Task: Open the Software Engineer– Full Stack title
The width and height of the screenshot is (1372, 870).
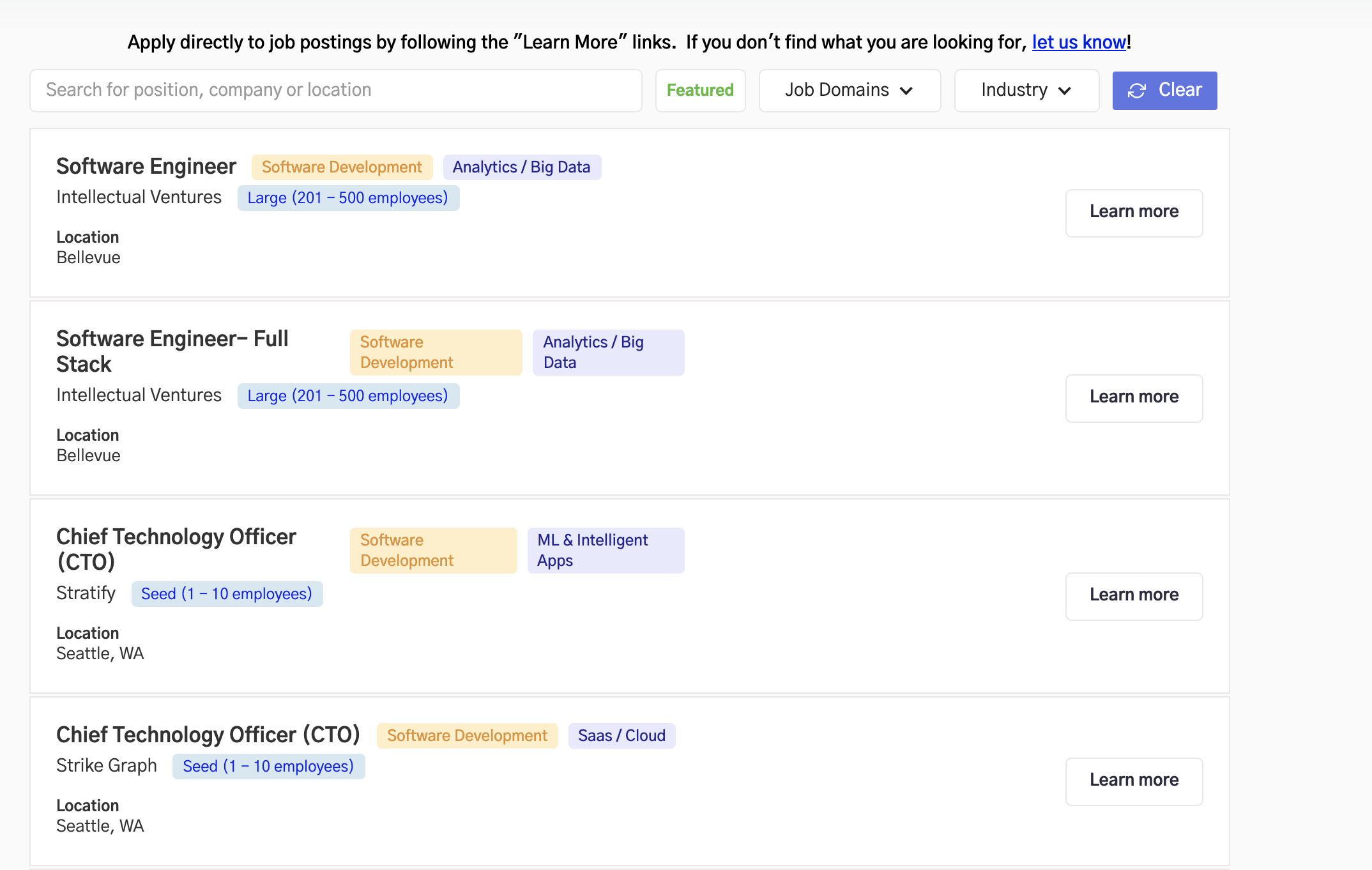Action: point(172,351)
